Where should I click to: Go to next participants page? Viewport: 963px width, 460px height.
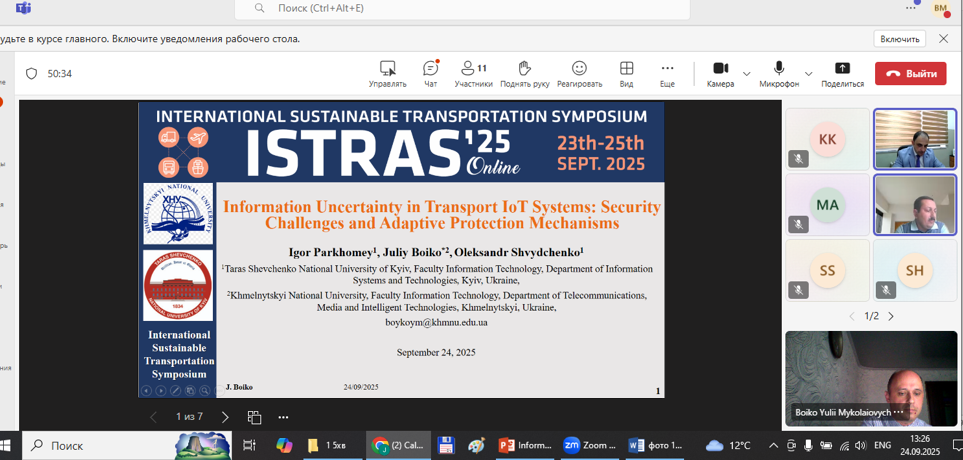tap(891, 316)
